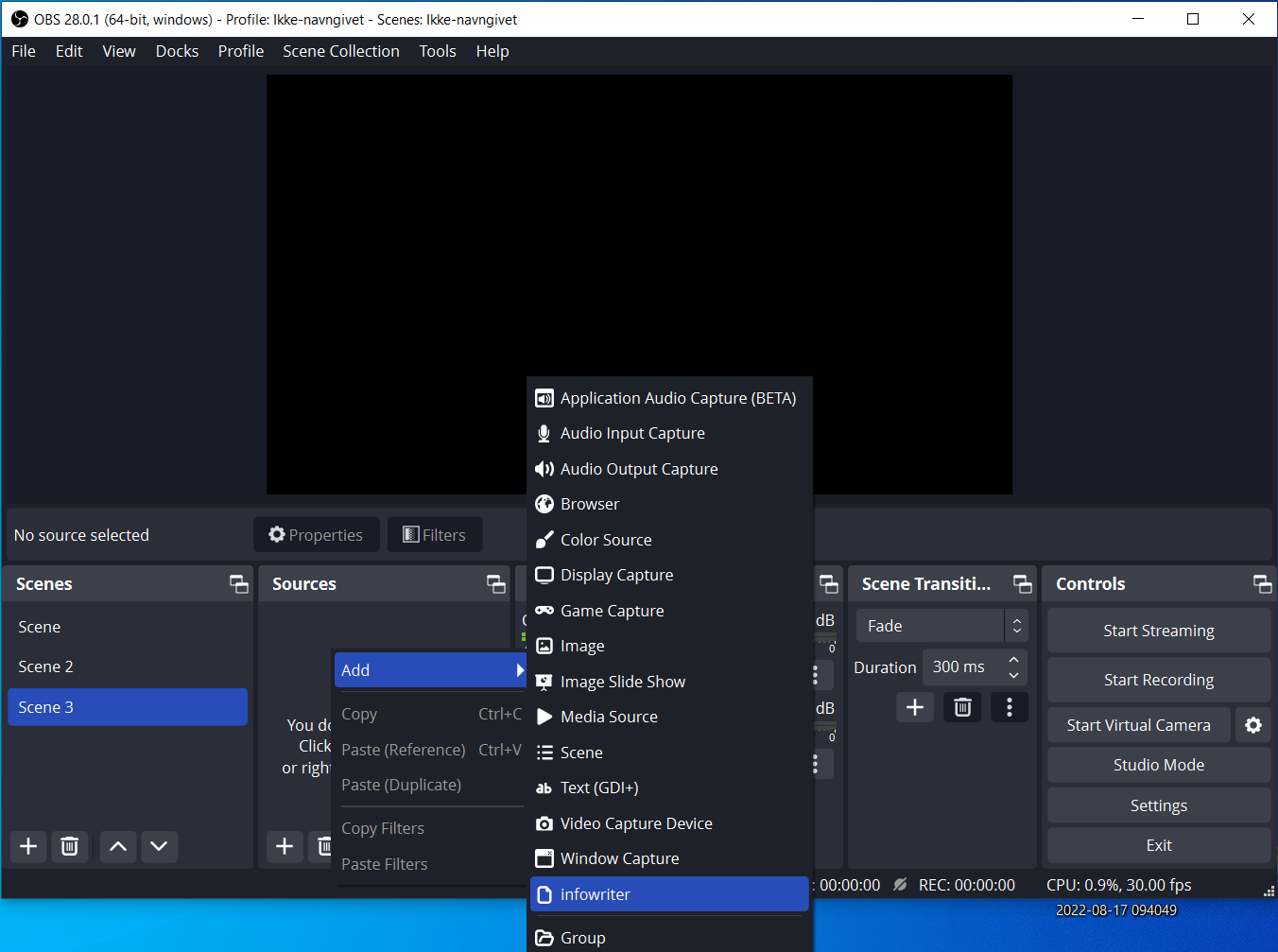Image resolution: width=1278 pixels, height=952 pixels.
Task: Click Start Recording
Action: (x=1159, y=680)
